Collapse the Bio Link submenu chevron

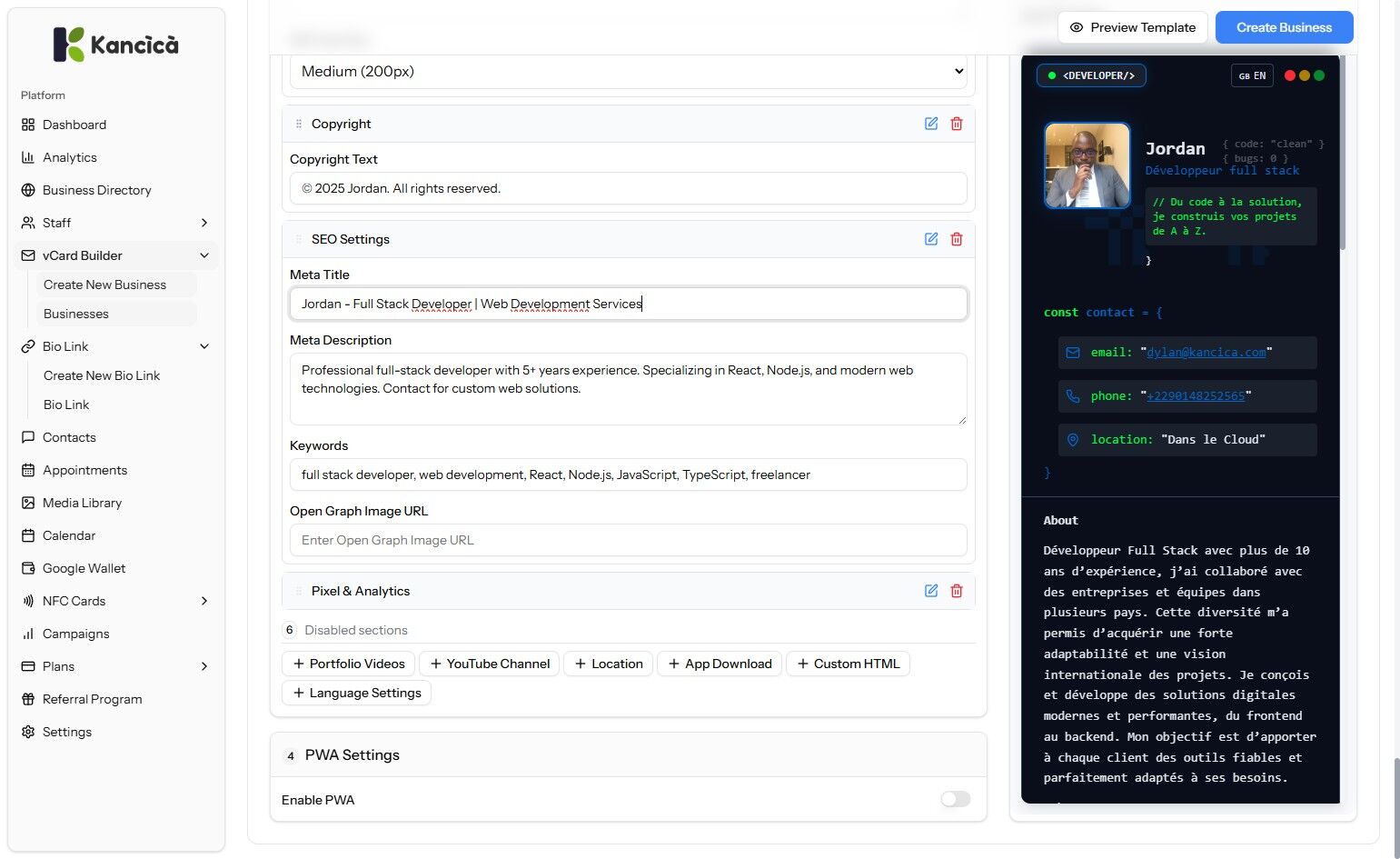(204, 346)
